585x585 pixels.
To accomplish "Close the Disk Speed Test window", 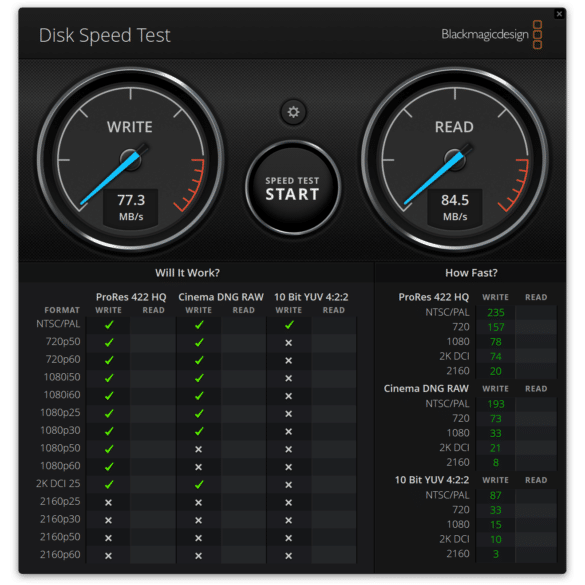I will tap(559, 14).
